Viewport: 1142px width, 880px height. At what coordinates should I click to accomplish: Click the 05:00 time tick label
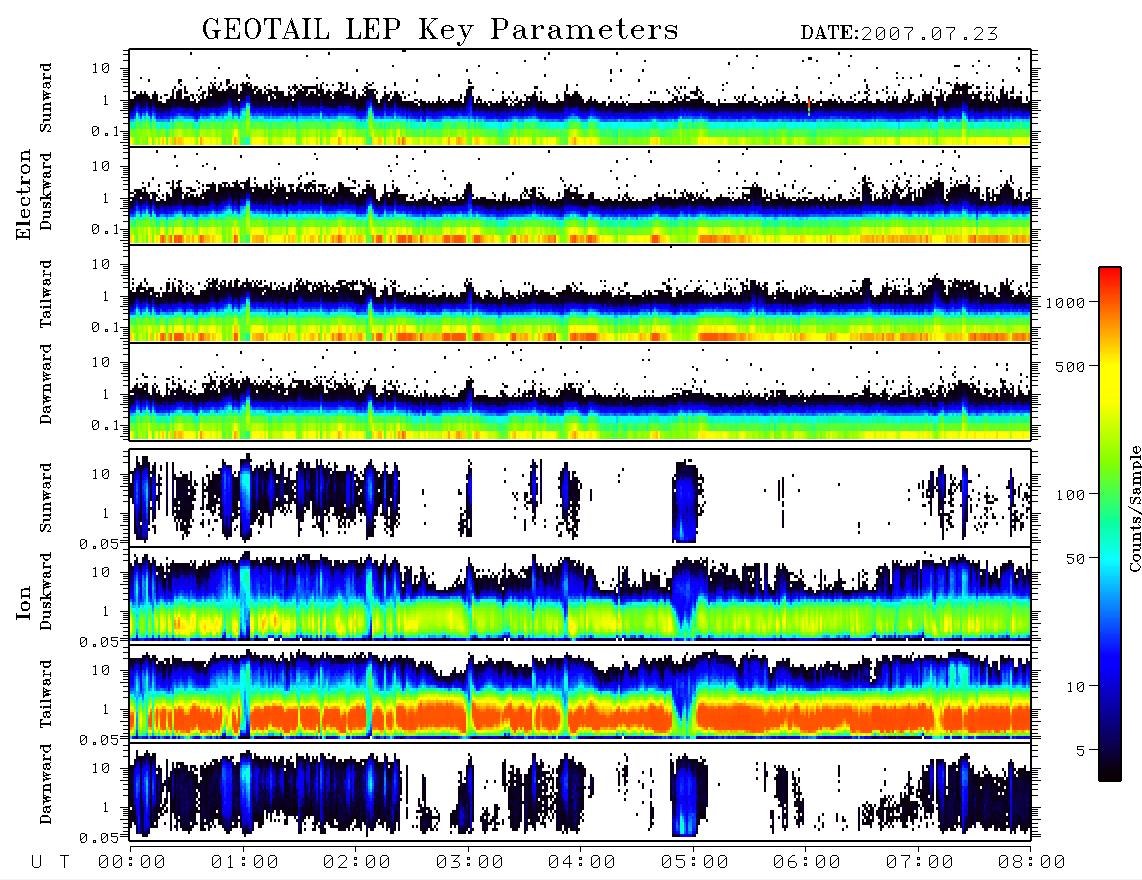coord(695,863)
